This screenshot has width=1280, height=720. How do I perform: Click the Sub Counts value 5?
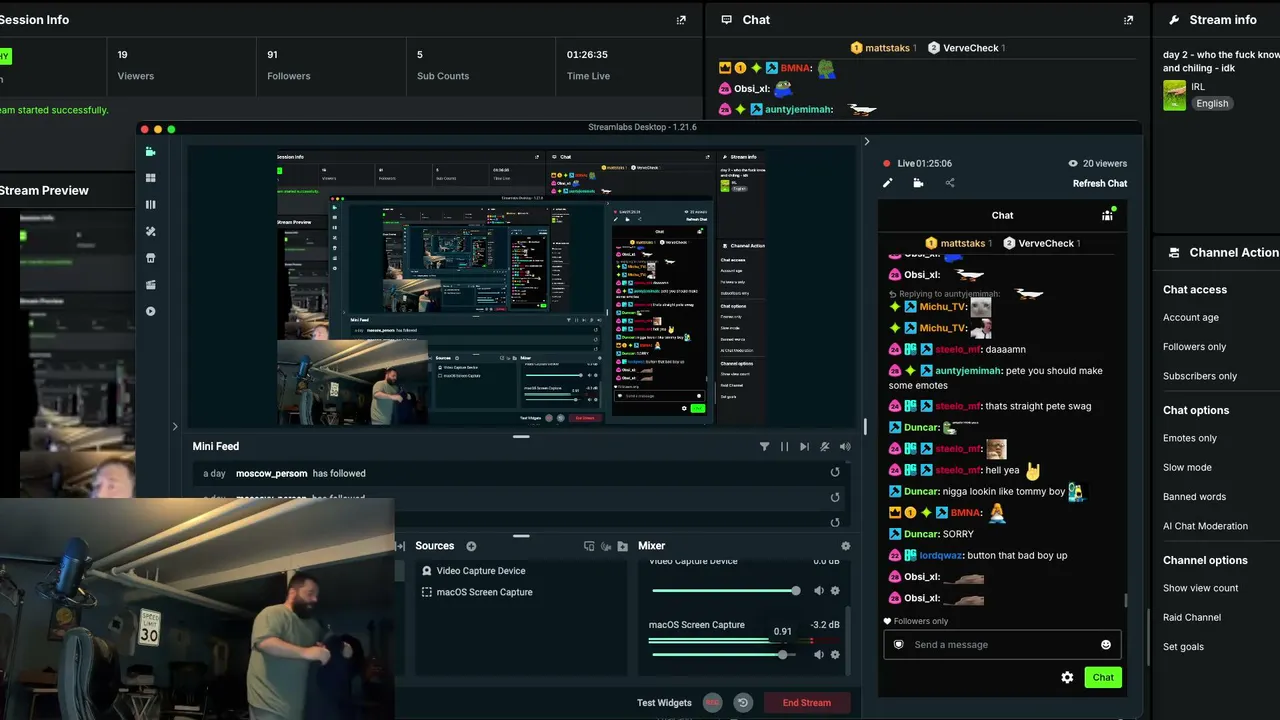[420, 55]
